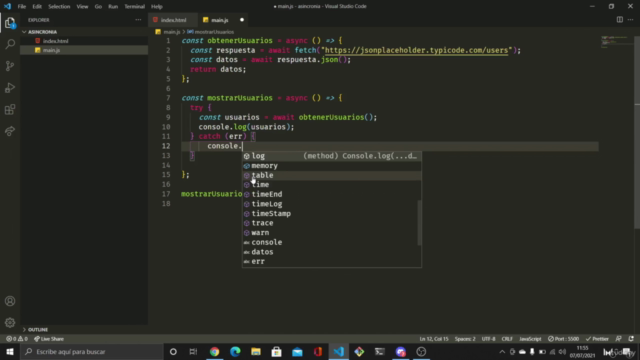Screen dimensions: 640x360
Task: Open Edge from taskbar
Action: (235, 351)
